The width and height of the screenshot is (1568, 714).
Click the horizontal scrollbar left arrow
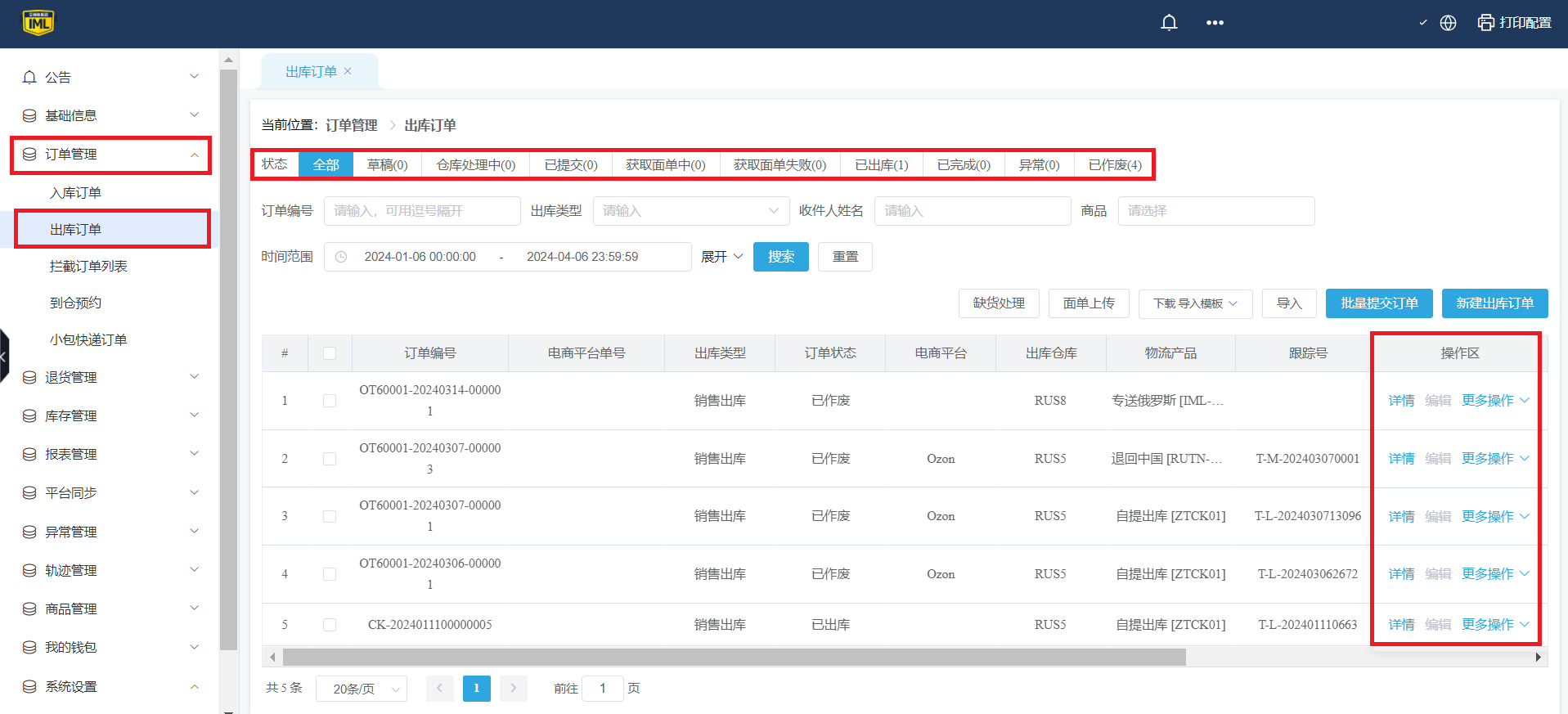point(272,657)
